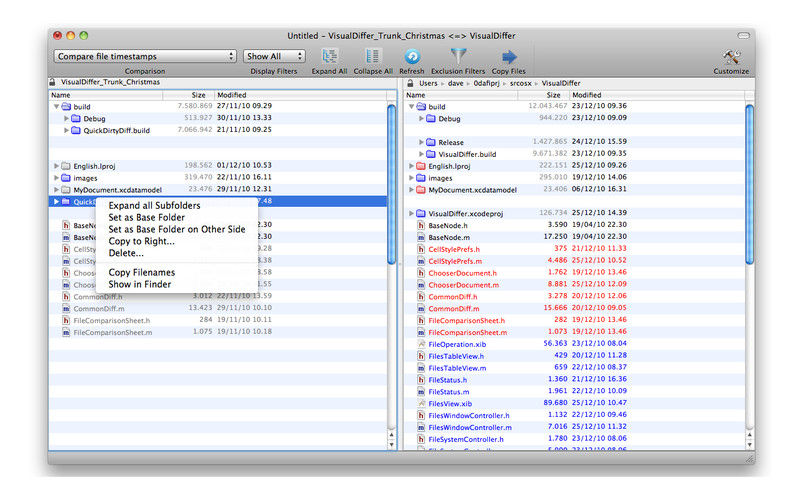
Task: Click the red English.lproj folder icon on right
Action: [421, 166]
